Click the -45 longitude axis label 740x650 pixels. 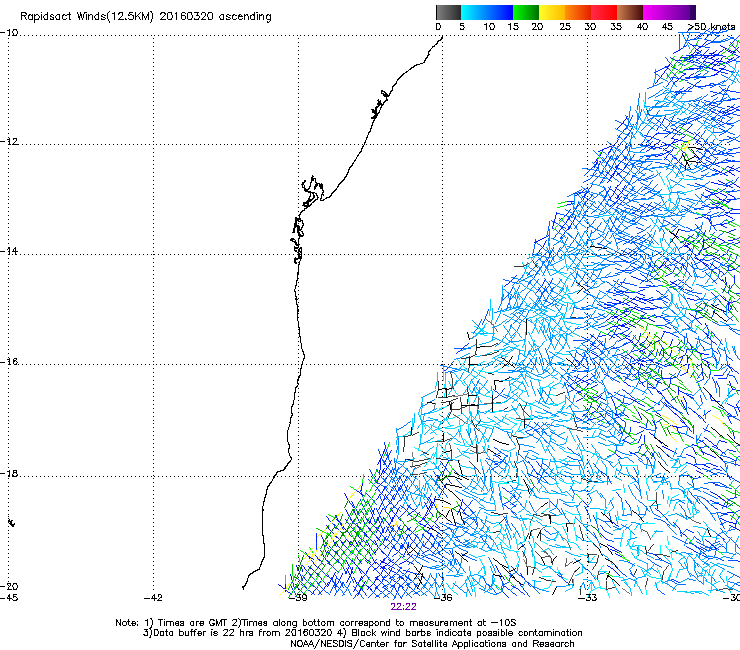9,598
